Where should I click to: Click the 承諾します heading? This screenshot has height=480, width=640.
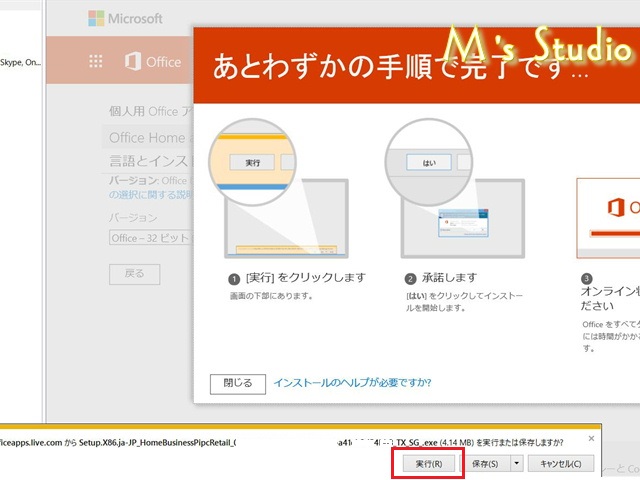click(x=449, y=278)
